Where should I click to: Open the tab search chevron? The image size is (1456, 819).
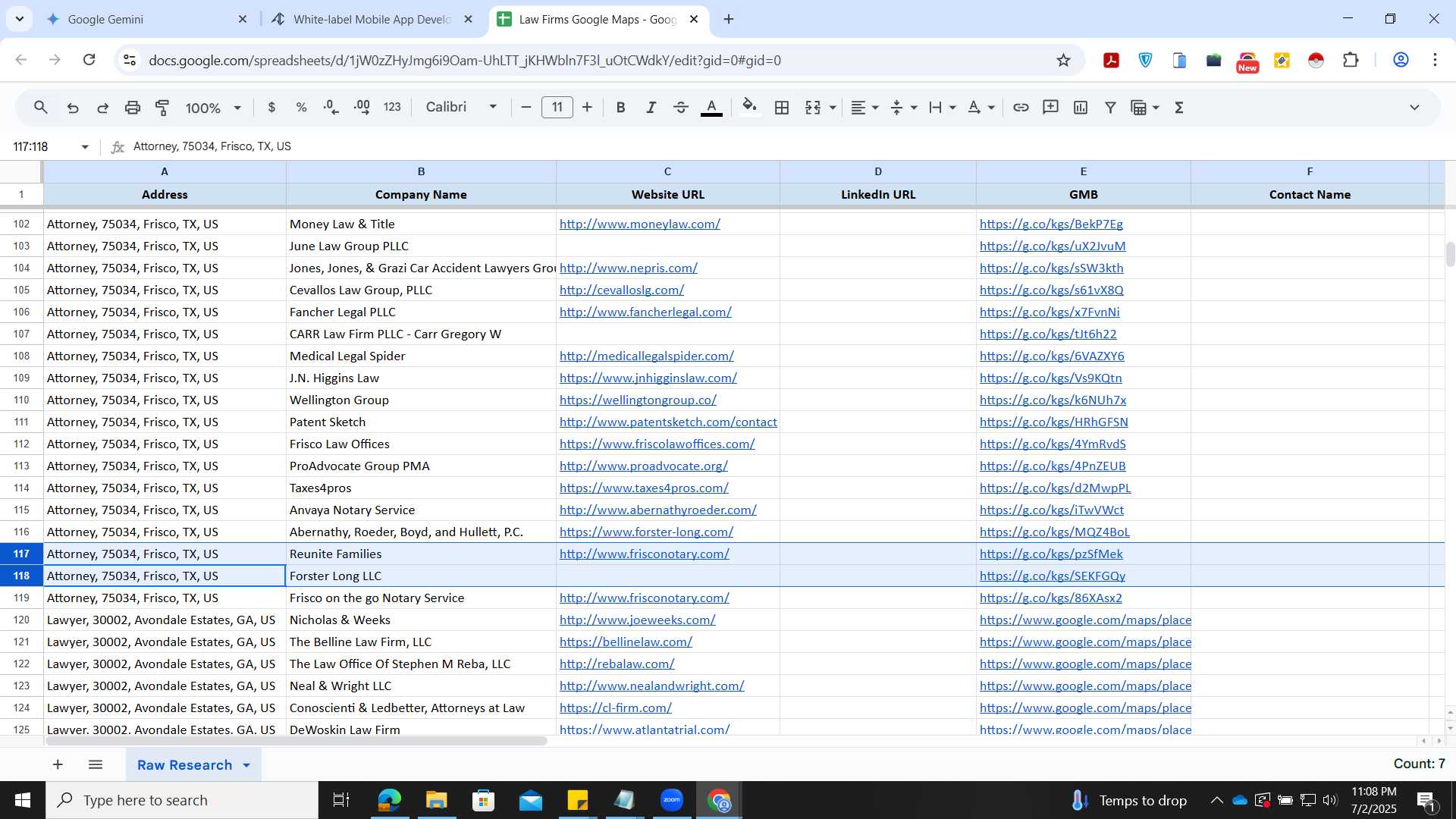[x=19, y=19]
